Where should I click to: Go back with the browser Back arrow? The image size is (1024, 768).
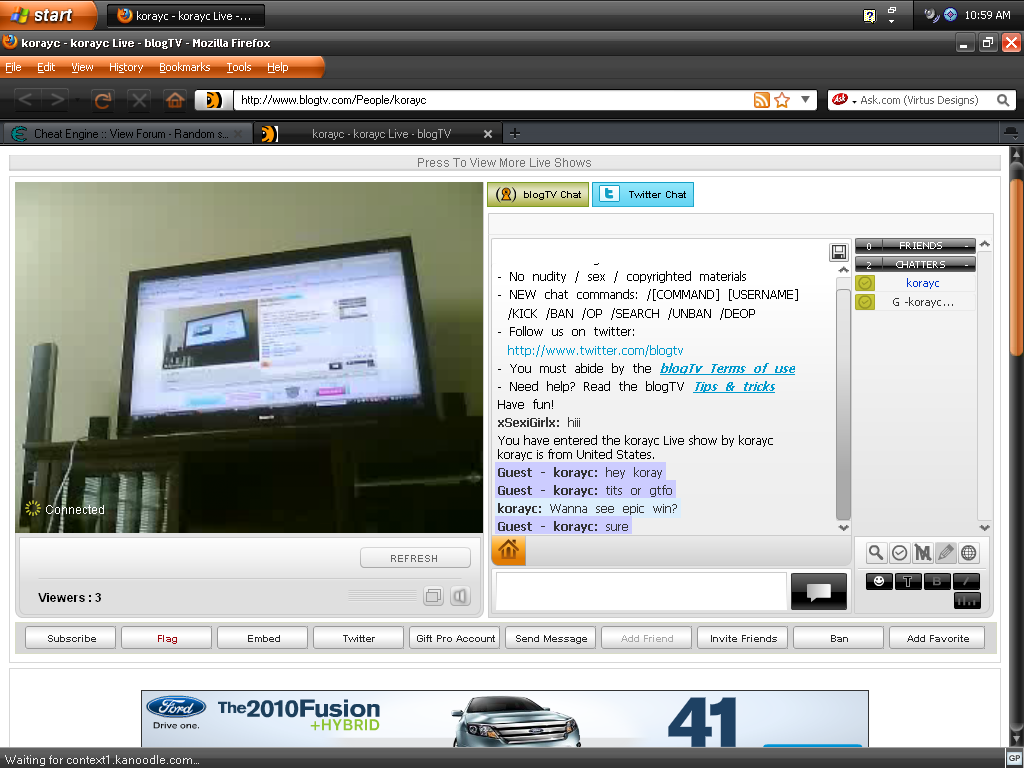(x=25, y=100)
